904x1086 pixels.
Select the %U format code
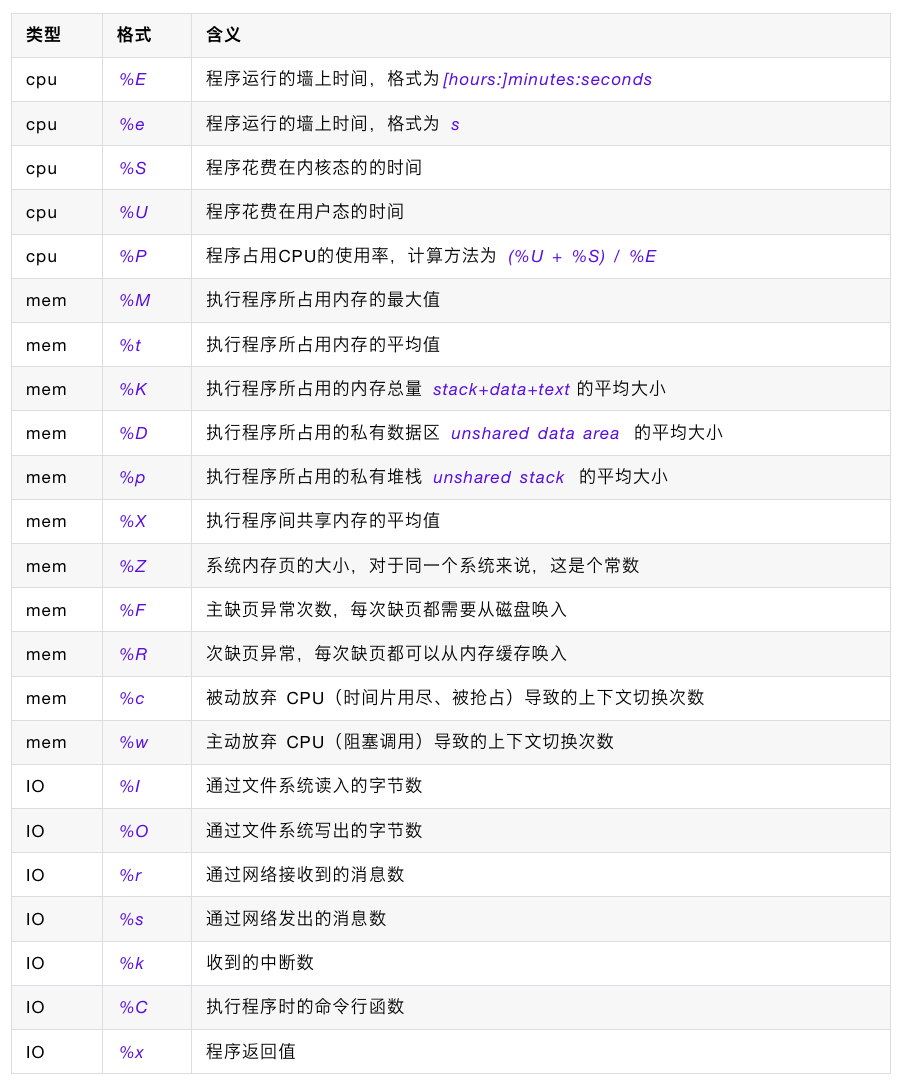tap(134, 212)
